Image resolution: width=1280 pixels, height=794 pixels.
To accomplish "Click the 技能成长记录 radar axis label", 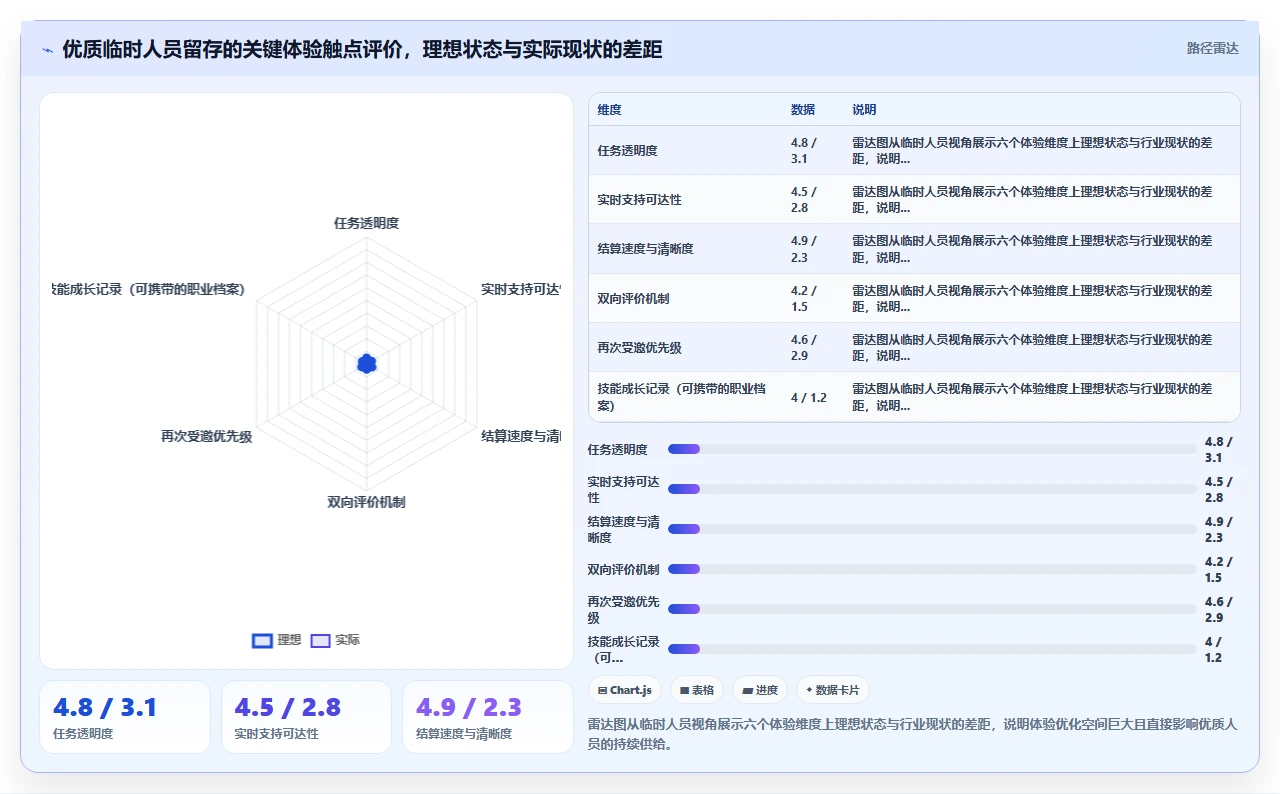I will coord(149,289).
